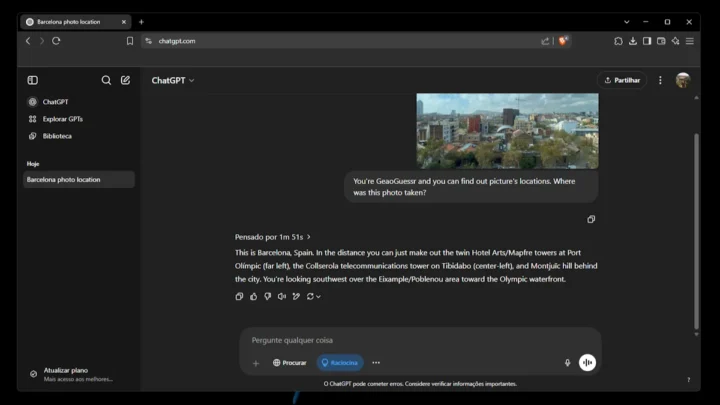720x405 pixels.
Task: Start a new chat with the compose icon
Action: [x=125, y=80]
